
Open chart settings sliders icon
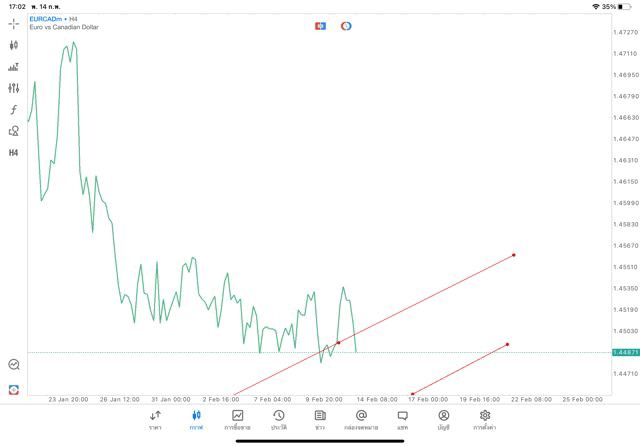[14, 88]
